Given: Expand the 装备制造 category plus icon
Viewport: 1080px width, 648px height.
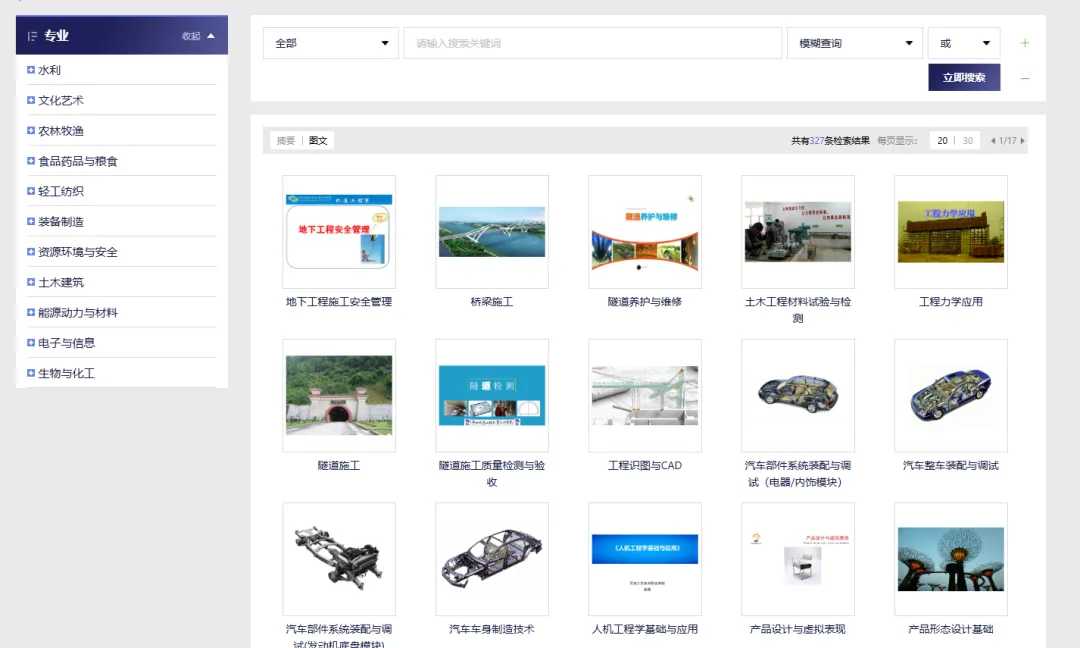Looking at the screenshot, I should point(30,221).
